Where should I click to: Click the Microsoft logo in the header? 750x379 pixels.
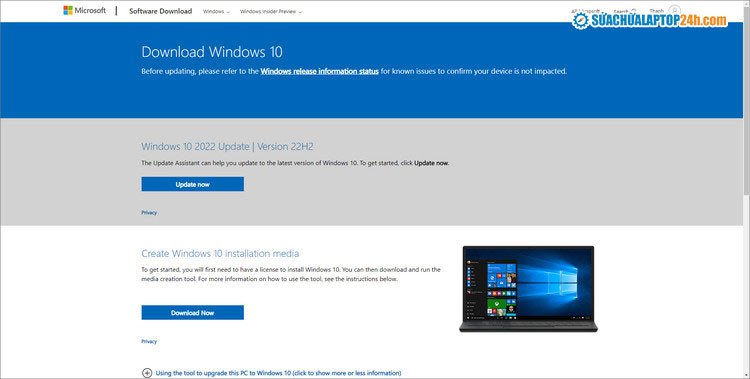[85, 11]
